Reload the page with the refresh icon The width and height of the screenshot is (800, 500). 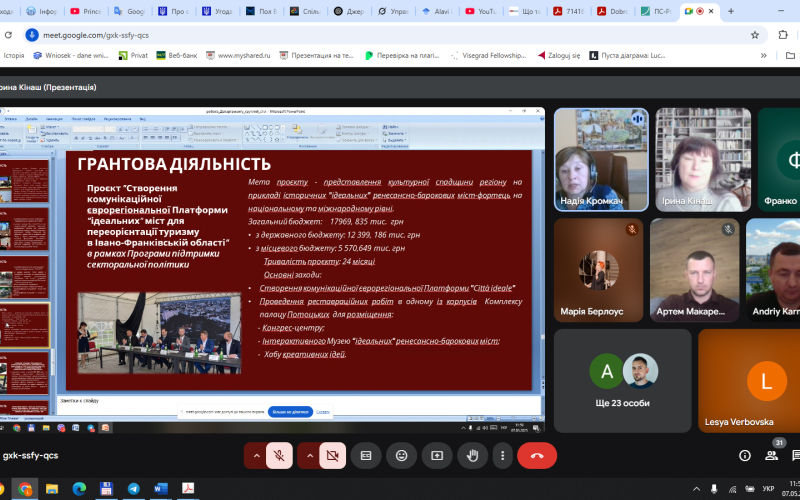click(8, 35)
